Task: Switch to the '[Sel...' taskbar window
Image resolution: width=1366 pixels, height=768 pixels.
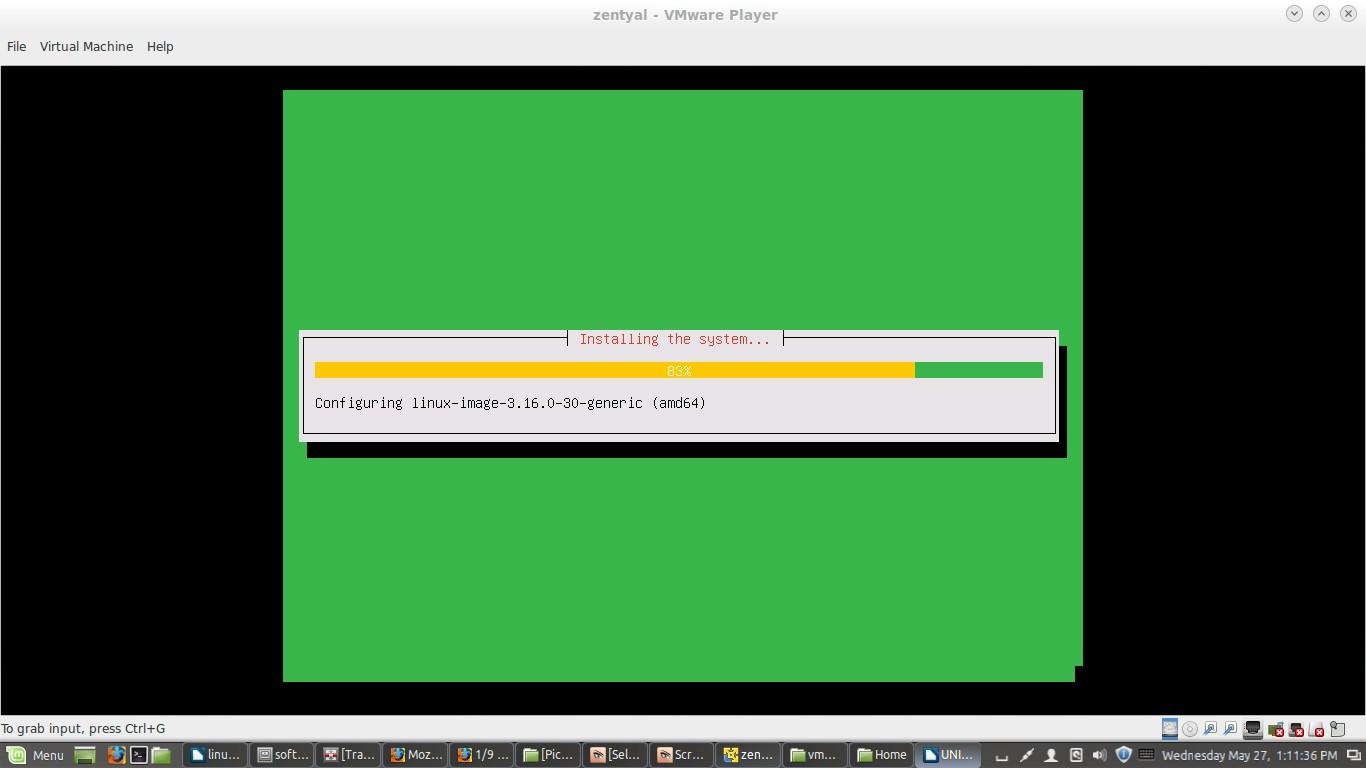Action: pyautogui.click(x=616, y=755)
